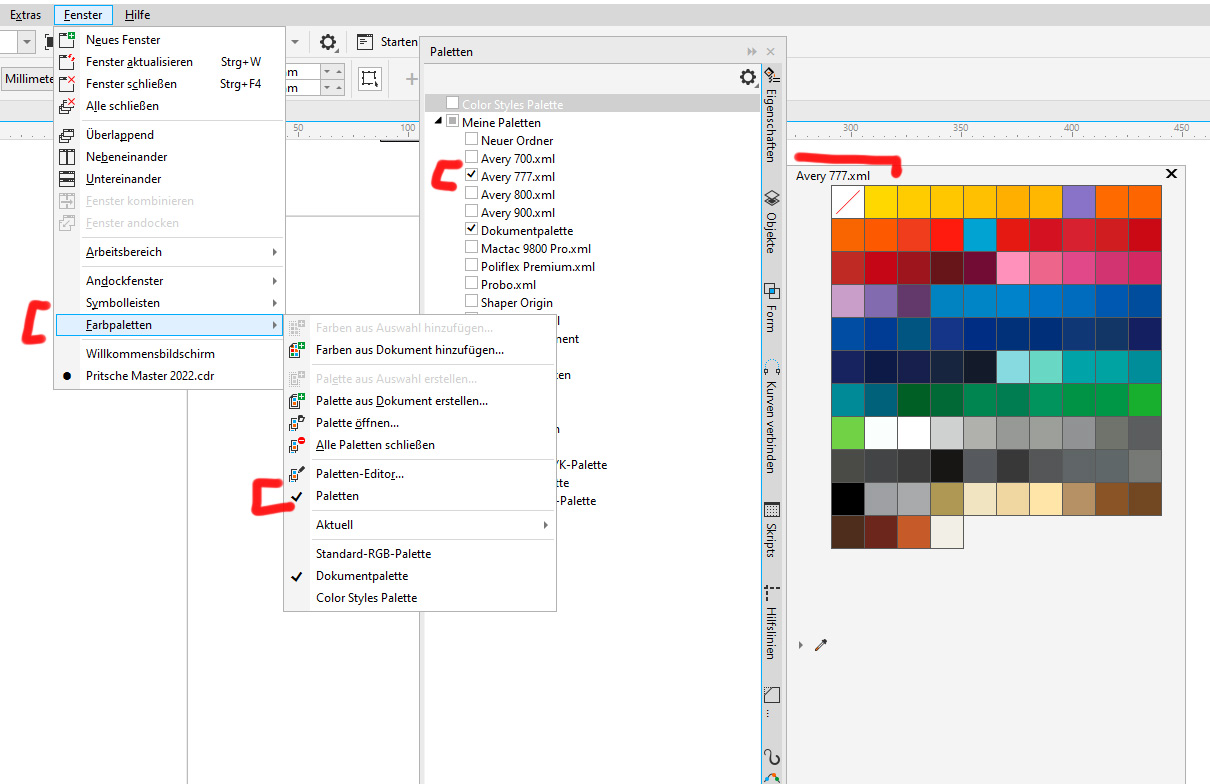
Task: Click the Palette öffnen icon
Action: tap(296, 423)
